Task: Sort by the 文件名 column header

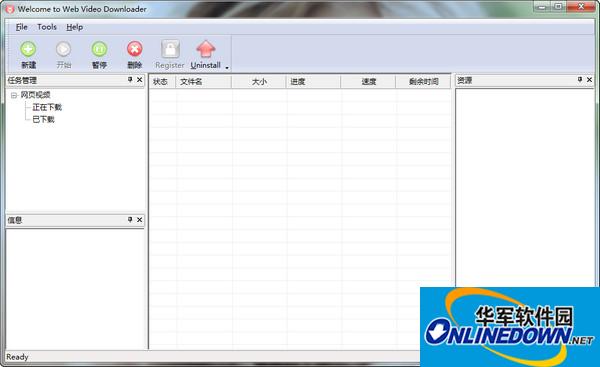Action: click(x=204, y=82)
